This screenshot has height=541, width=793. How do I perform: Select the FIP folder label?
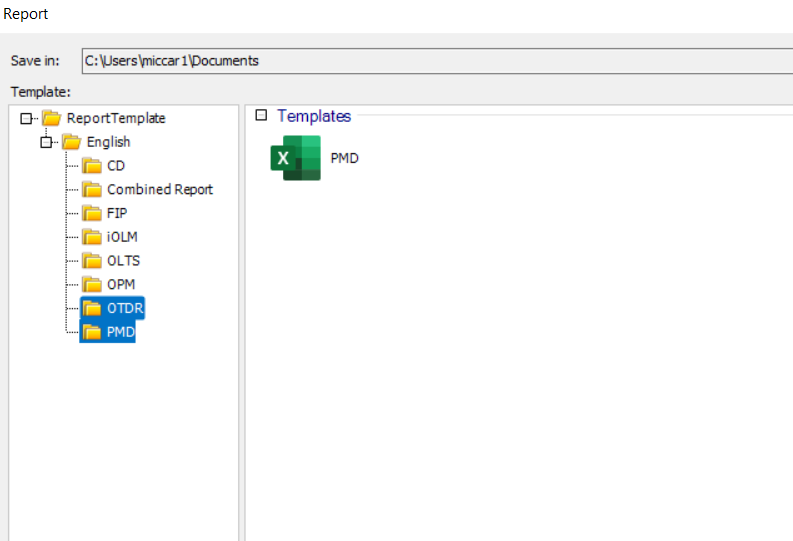[117, 213]
